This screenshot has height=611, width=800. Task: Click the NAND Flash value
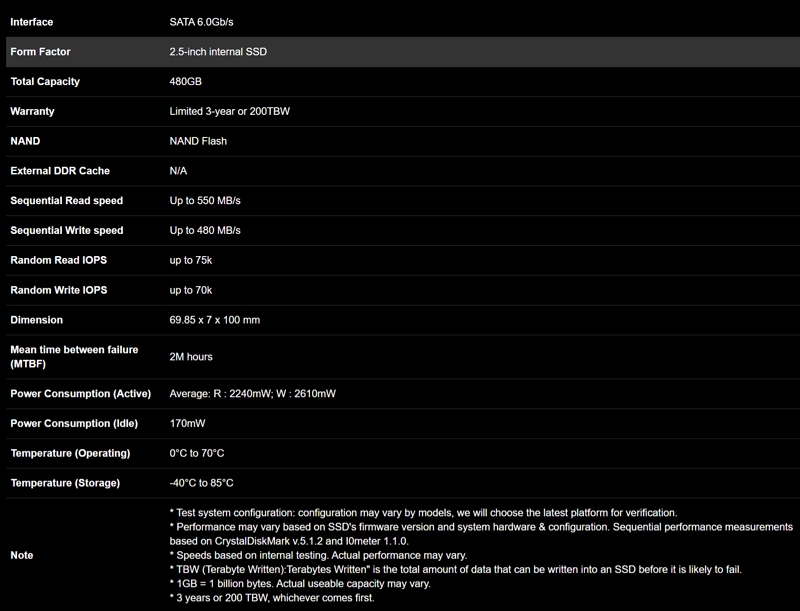coord(198,141)
